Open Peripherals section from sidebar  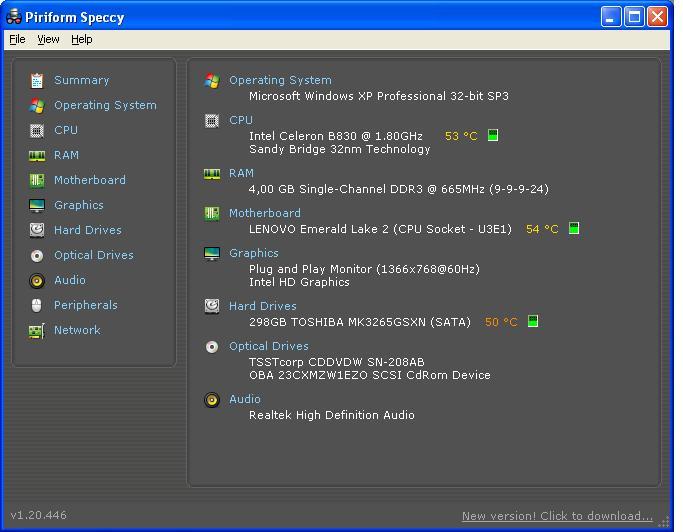click(86, 305)
